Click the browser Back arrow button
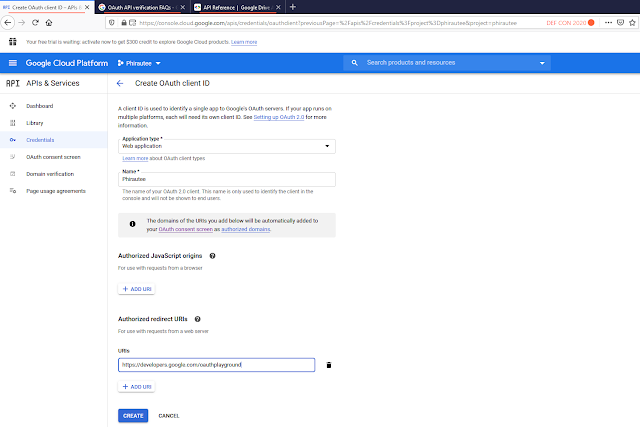Screen dimensions: 640x427 pyautogui.click(x=7, y=22)
